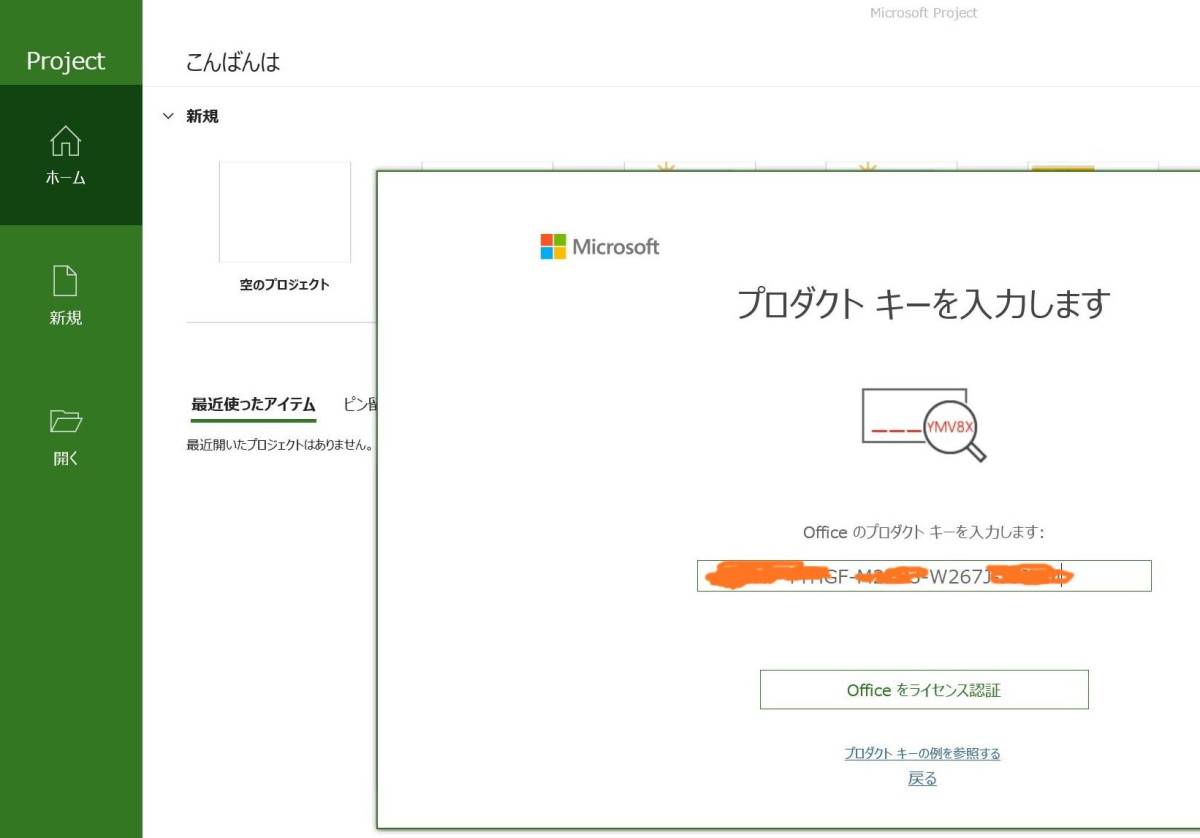Switch to the ピン留め tab
This screenshot has height=838, width=1200.
pos(359,405)
